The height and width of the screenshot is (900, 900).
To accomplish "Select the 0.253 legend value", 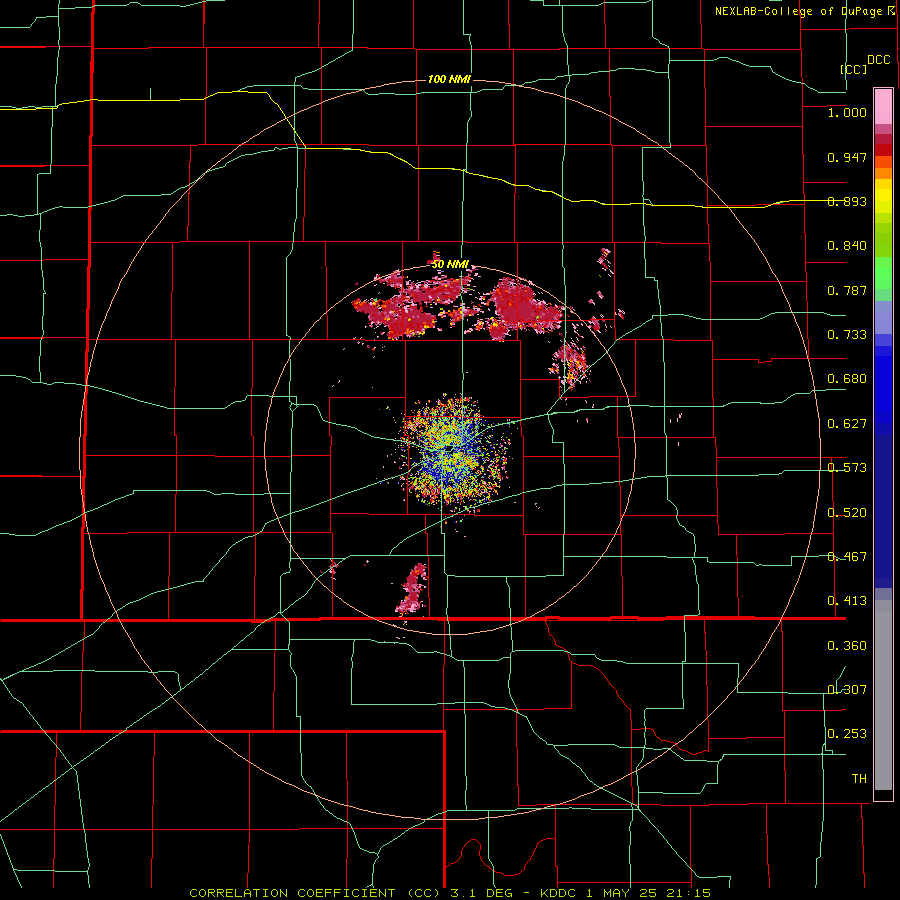I will point(847,734).
